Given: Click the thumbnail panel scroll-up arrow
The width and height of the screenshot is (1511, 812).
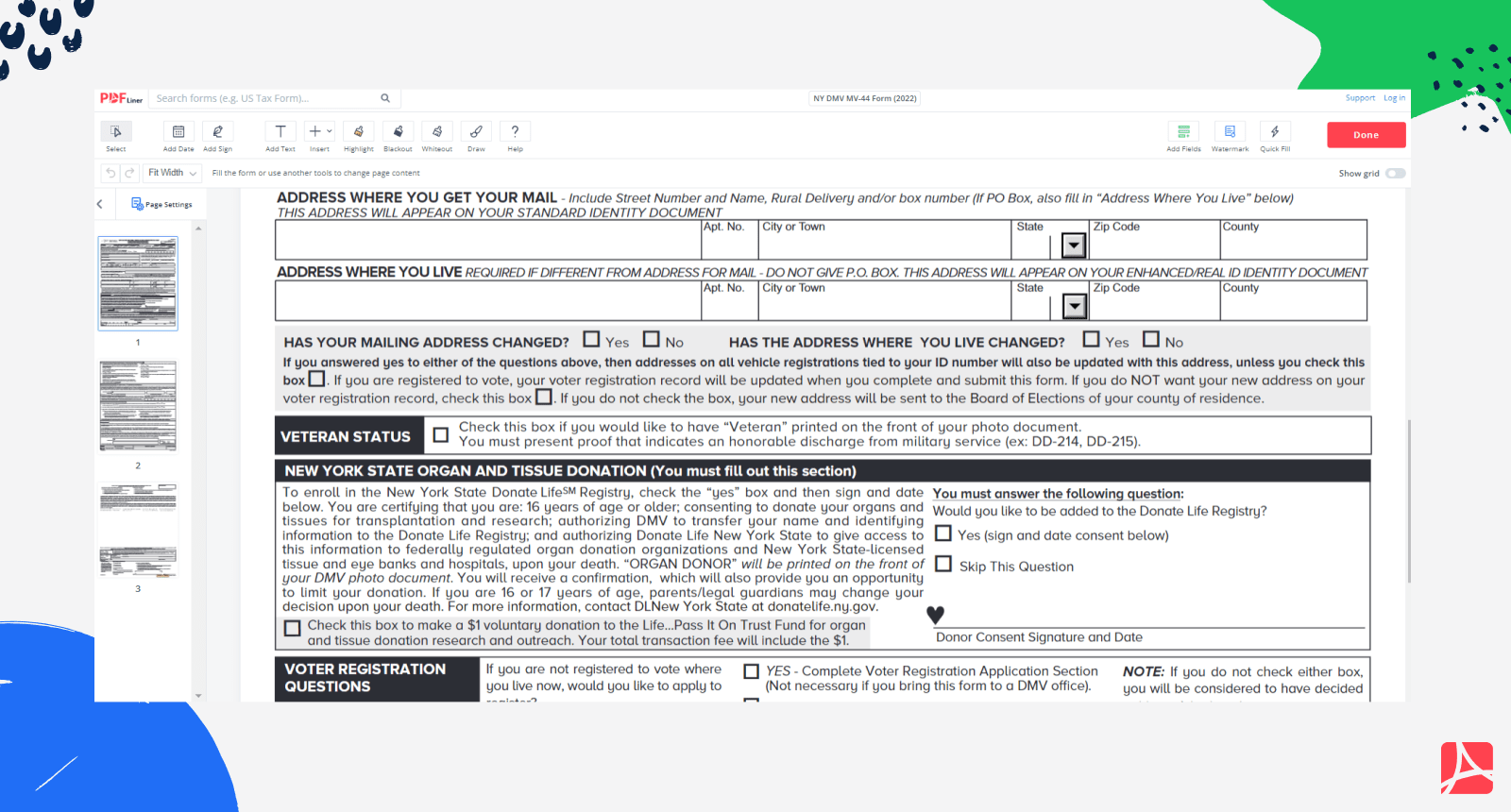Looking at the screenshot, I should tap(198, 228).
